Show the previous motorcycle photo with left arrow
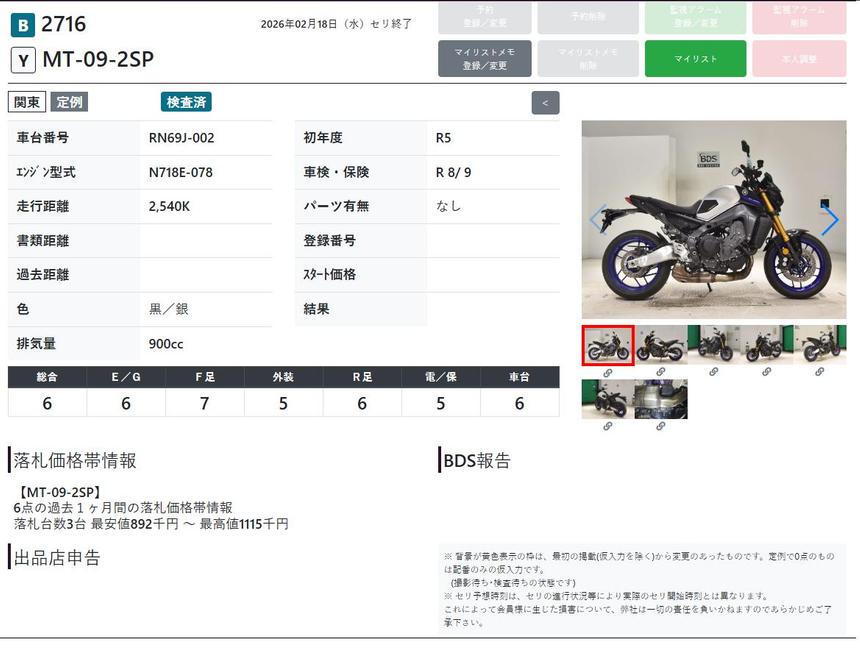Screen dimensions: 860x665 coord(598,220)
